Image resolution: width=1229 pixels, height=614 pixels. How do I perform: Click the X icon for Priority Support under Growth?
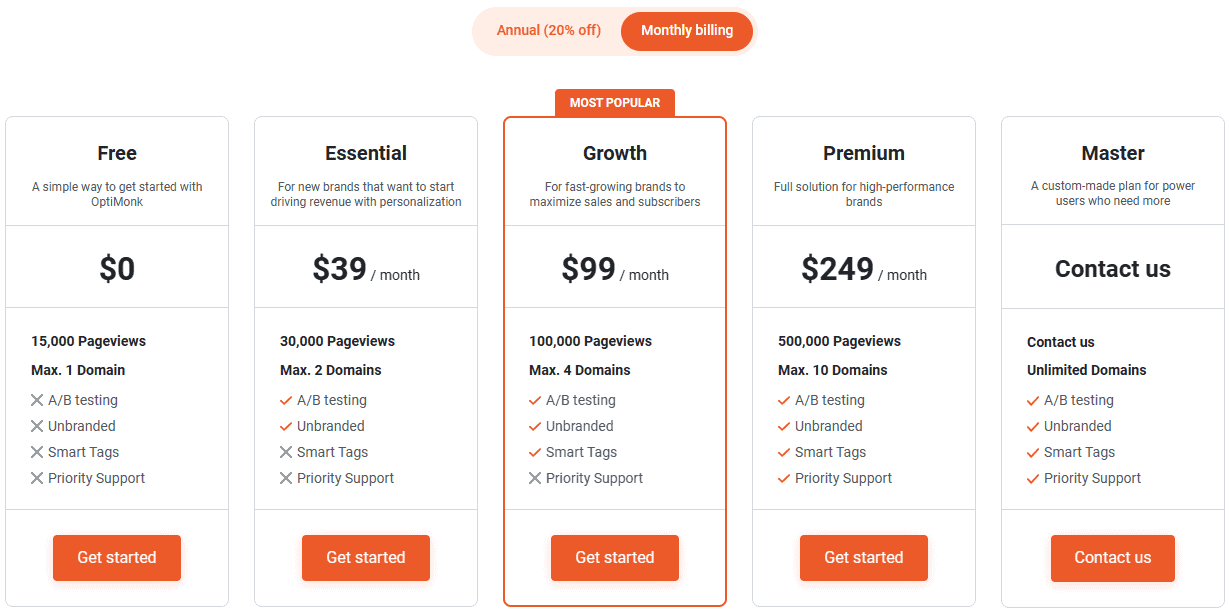[x=534, y=477]
